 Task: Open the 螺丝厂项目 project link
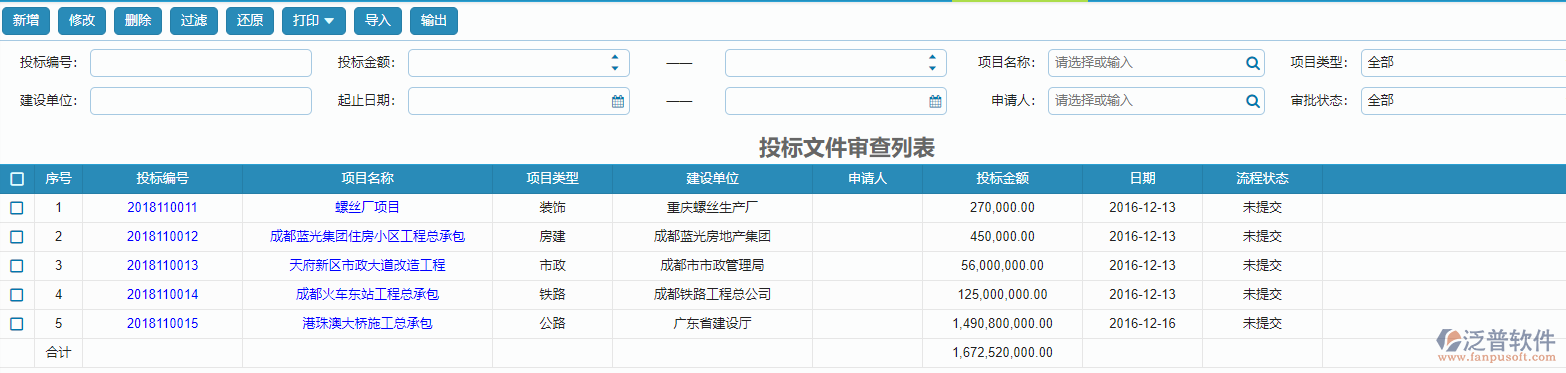367,208
